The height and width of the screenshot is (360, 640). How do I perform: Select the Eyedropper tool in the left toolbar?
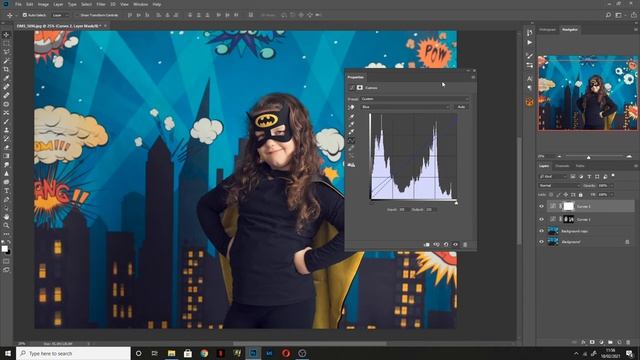tap(6, 78)
